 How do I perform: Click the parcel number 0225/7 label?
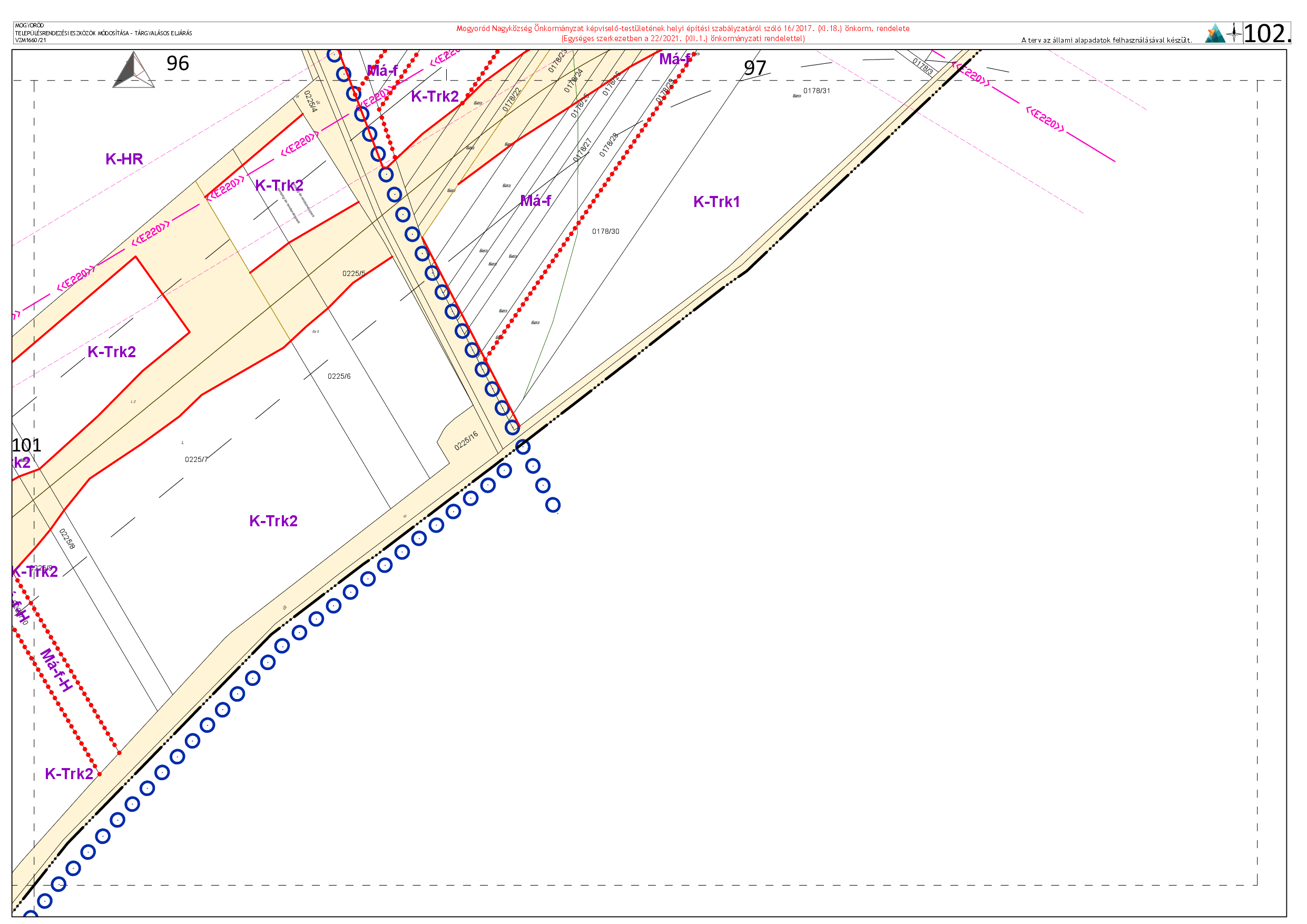tap(196, 459)
